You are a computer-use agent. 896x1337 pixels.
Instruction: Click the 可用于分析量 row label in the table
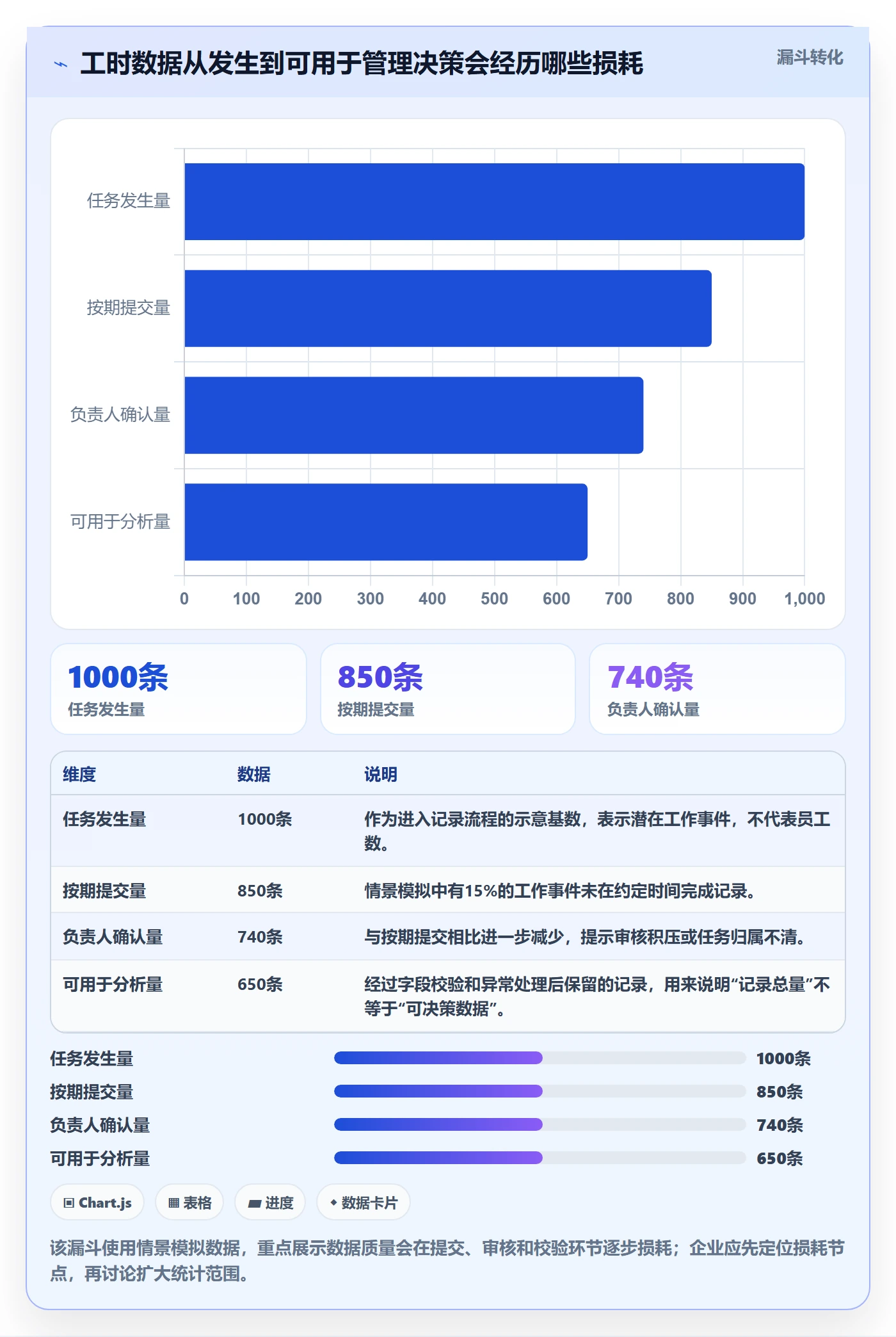tap(113, 984)
